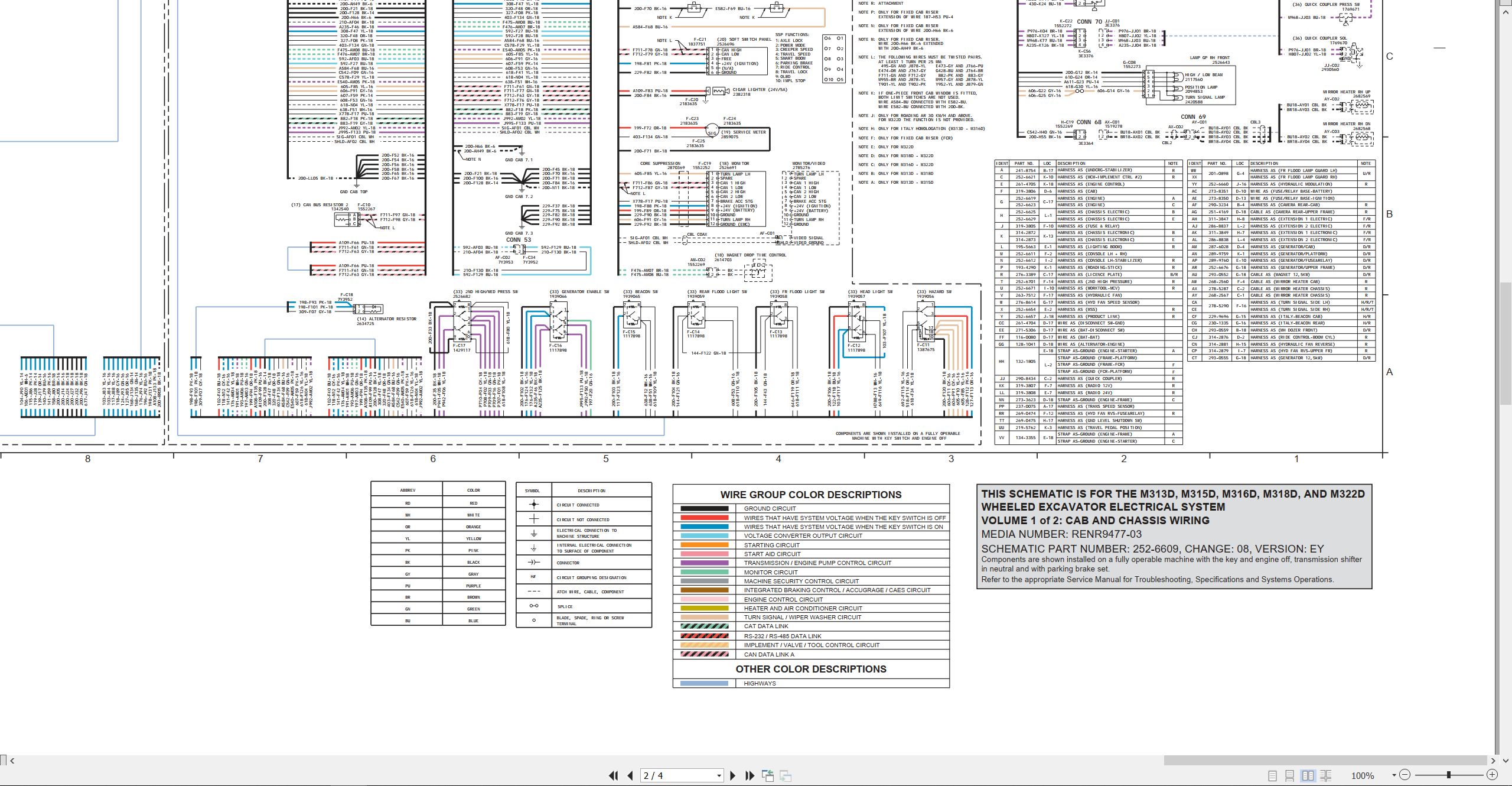Click the previous view icon

coord(768,775)
